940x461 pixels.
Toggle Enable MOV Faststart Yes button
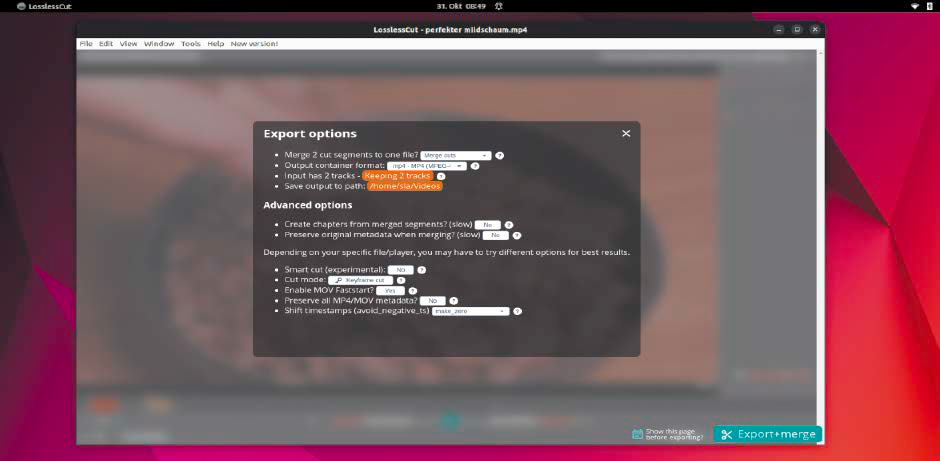coord(390,291)
